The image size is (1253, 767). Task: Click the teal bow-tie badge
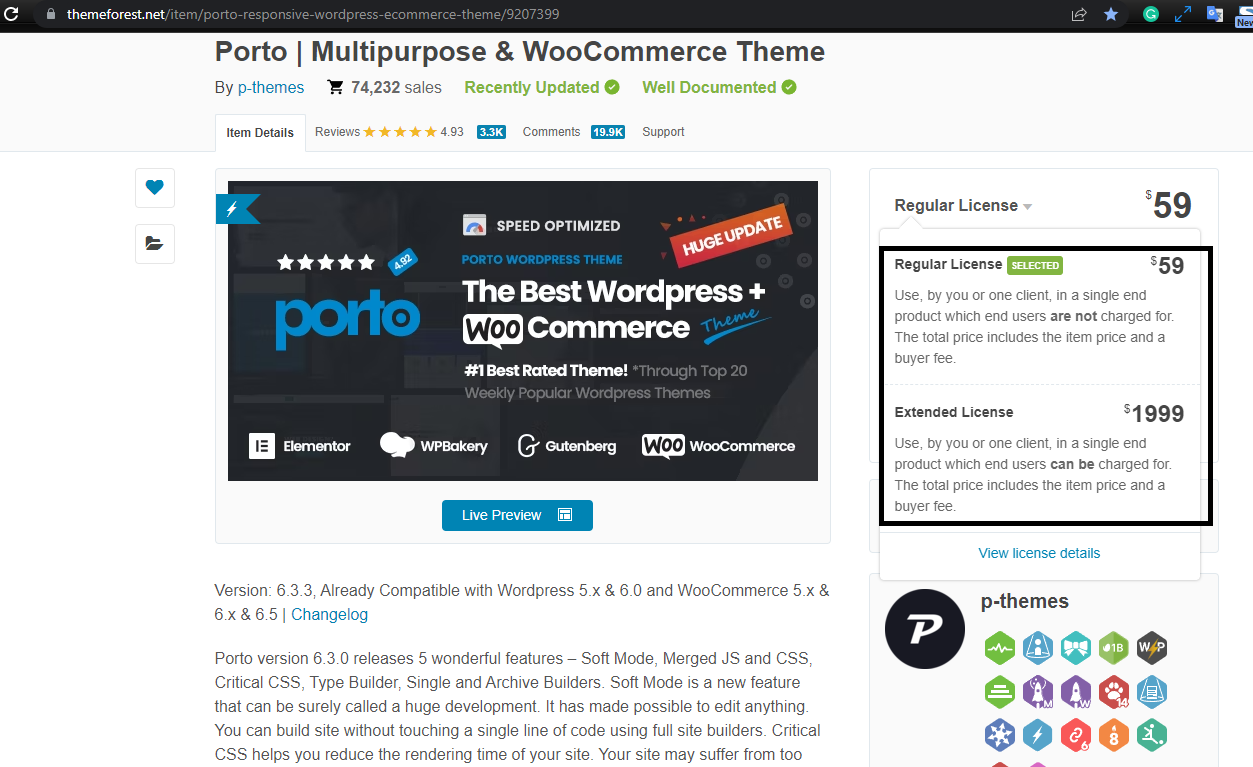click(x=1076, y=648)
